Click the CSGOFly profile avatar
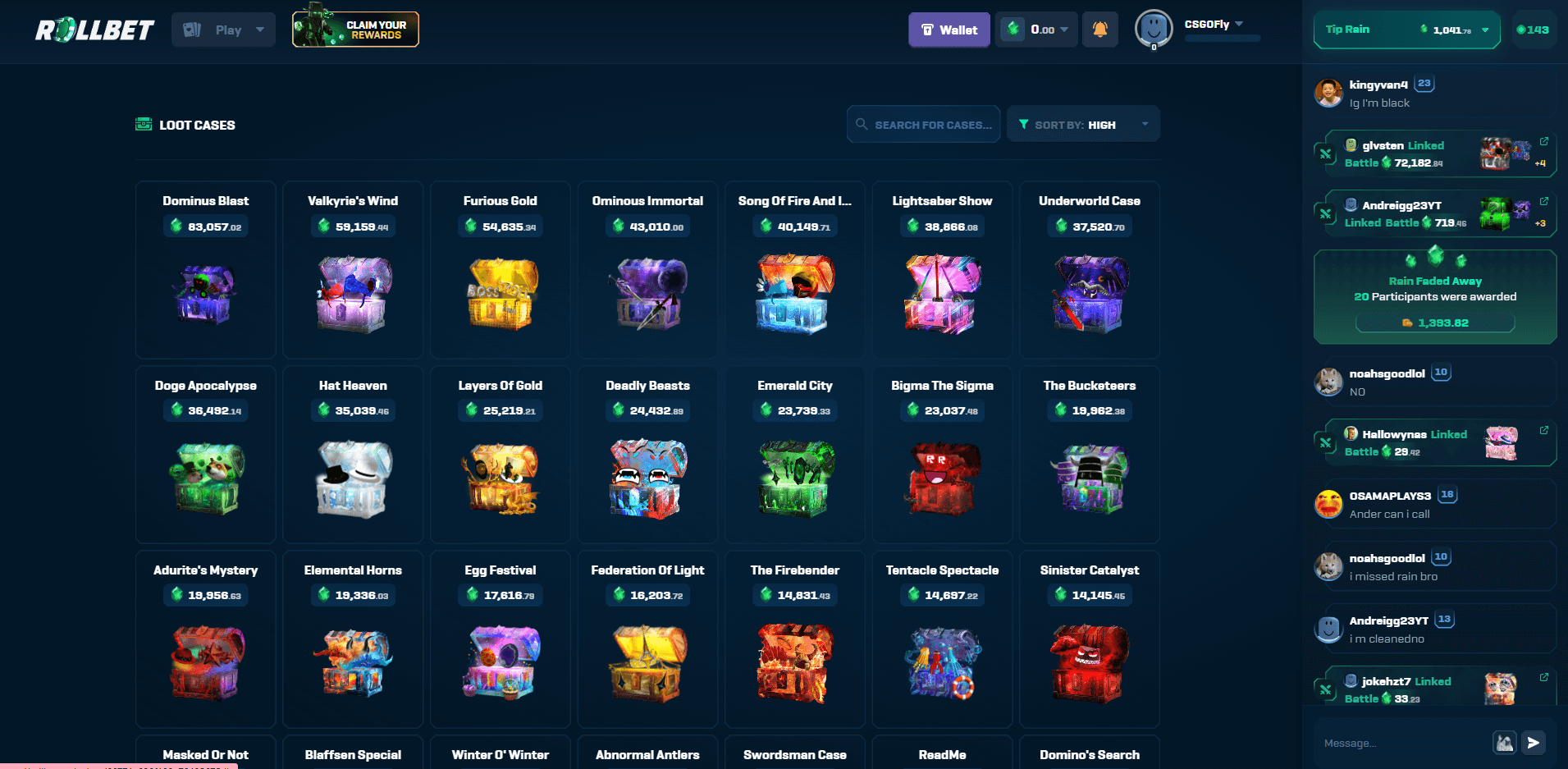Viewport: 1568px width, 769px height. coord(1154,29)
